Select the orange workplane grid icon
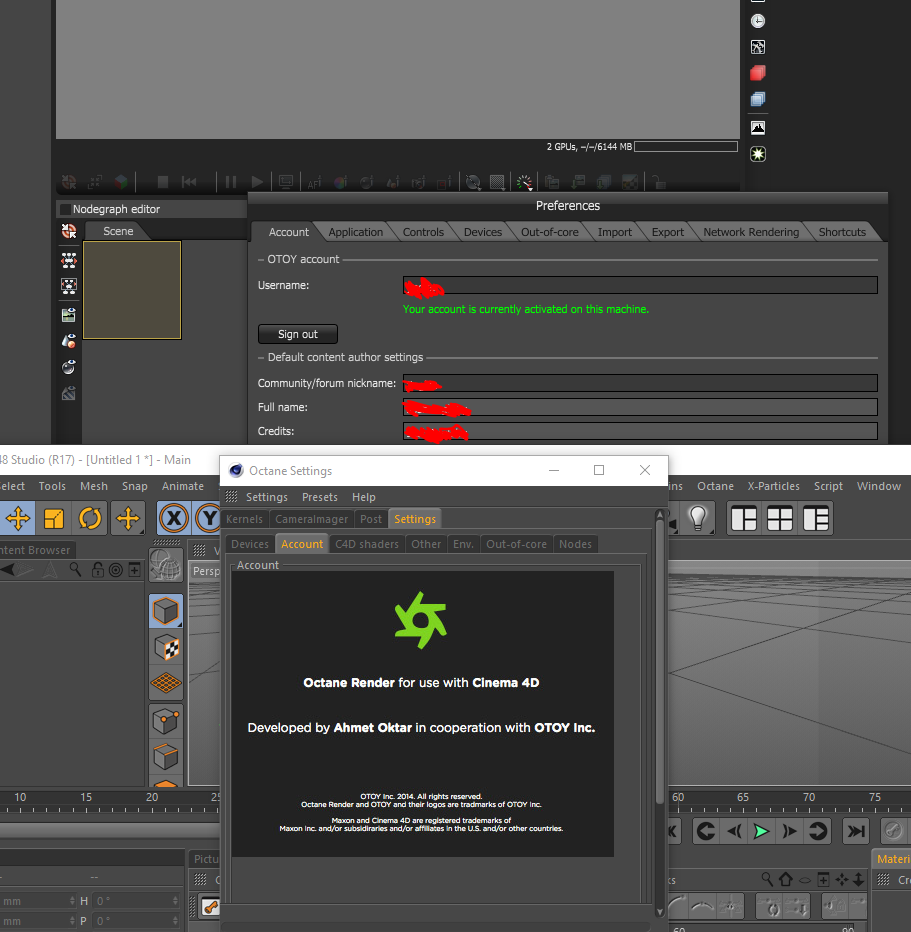 click(166, 683)
